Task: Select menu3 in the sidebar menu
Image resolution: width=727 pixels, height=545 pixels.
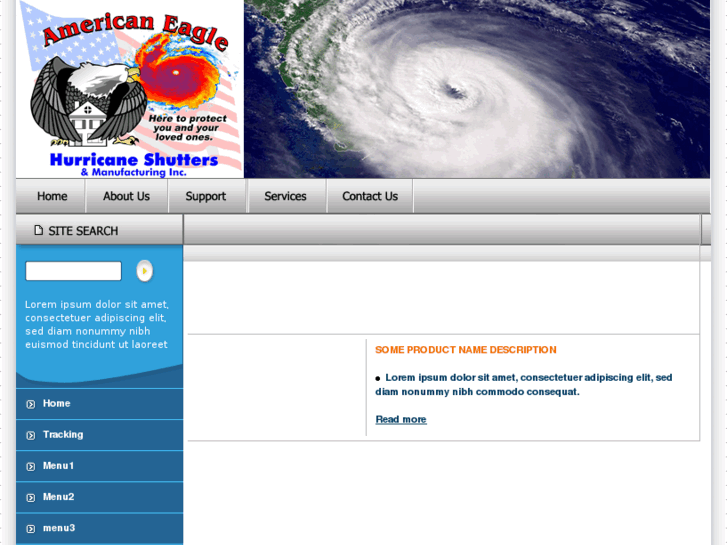Action: pyautogui.click(x=100, y=528)
